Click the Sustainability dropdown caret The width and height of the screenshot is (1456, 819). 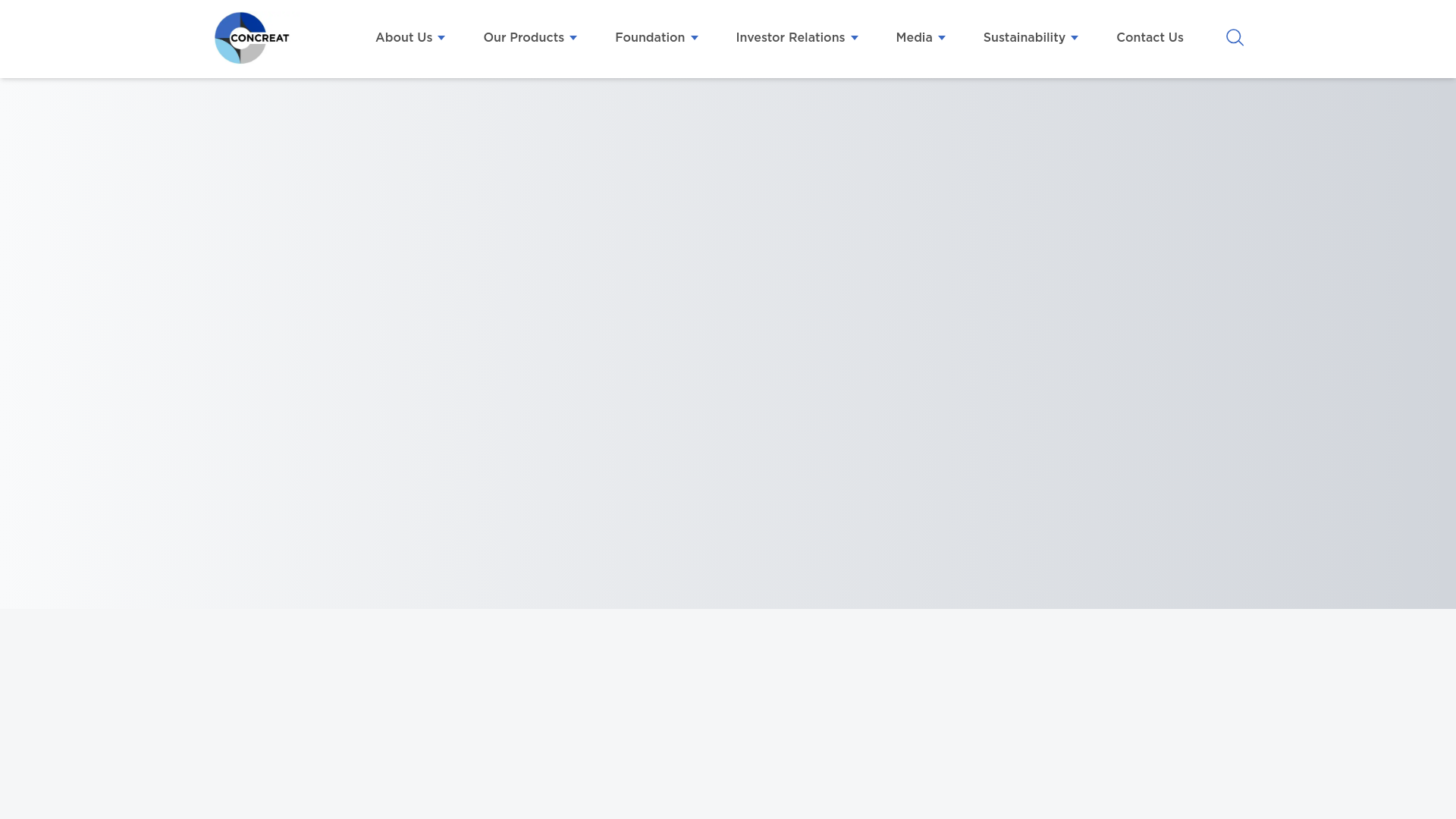pyautogui.click(x=1075, y=38)
